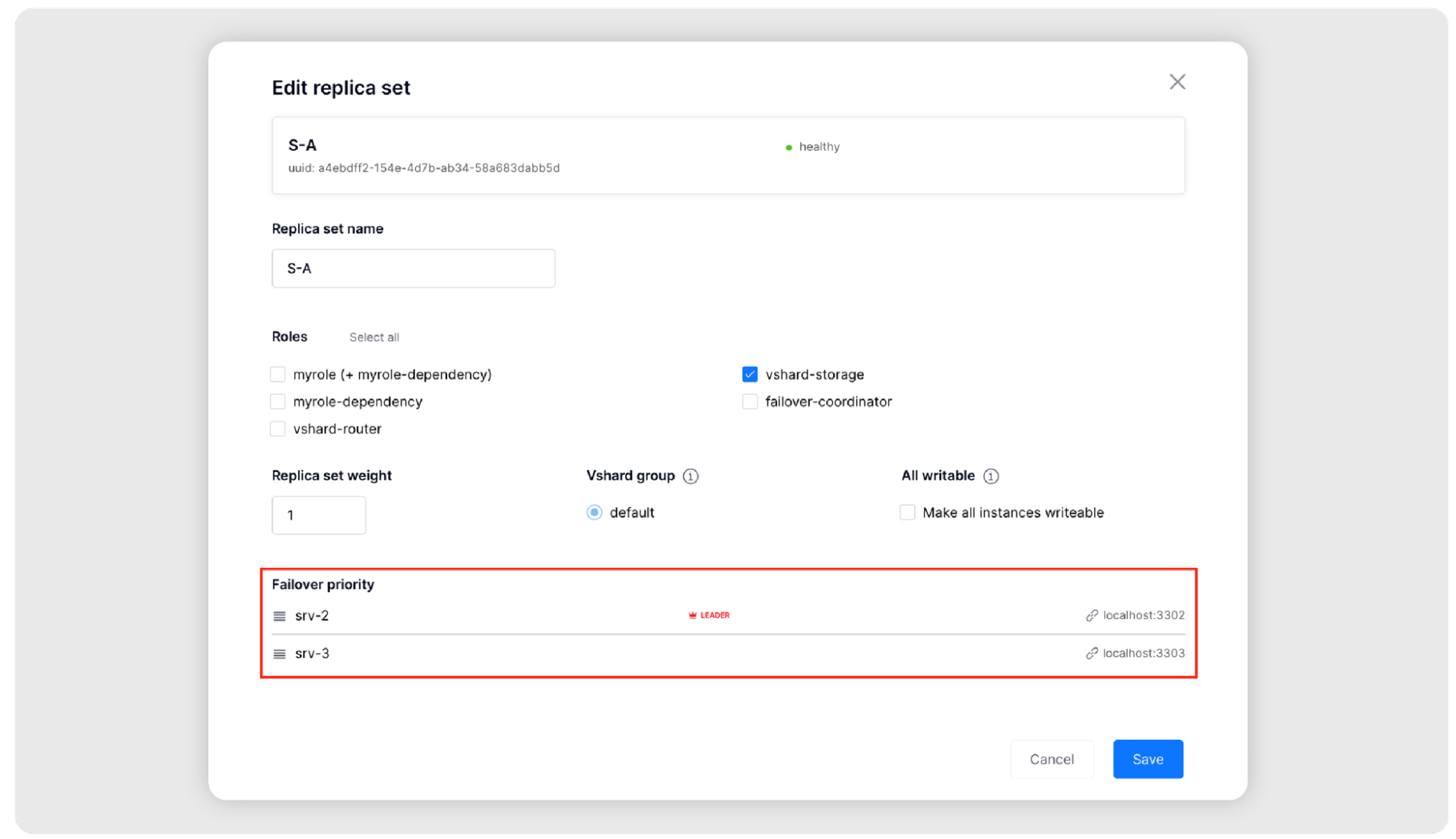This screenshot has height=839, width=1456.
Task: Cancel editing the replica set
Action: click(x=1051, y=759)
